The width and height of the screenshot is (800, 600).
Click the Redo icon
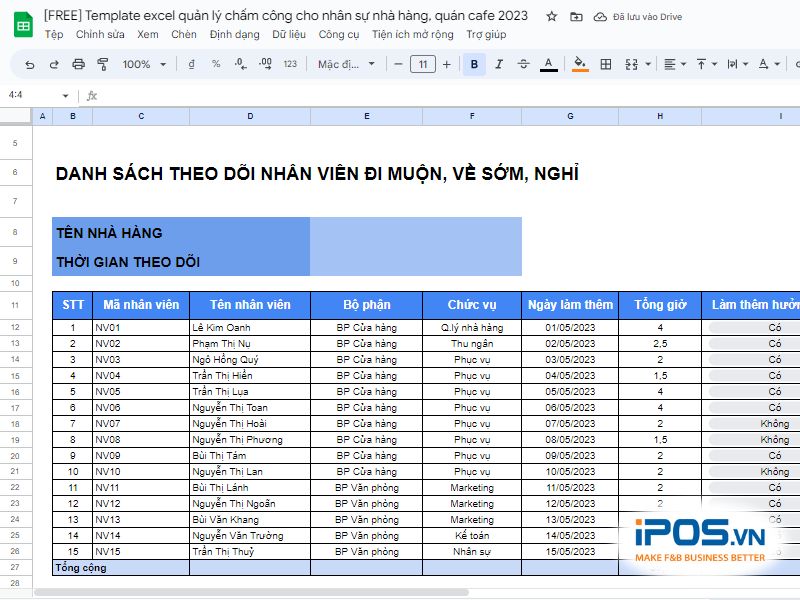pyautogui.click(x=54, y=64)
